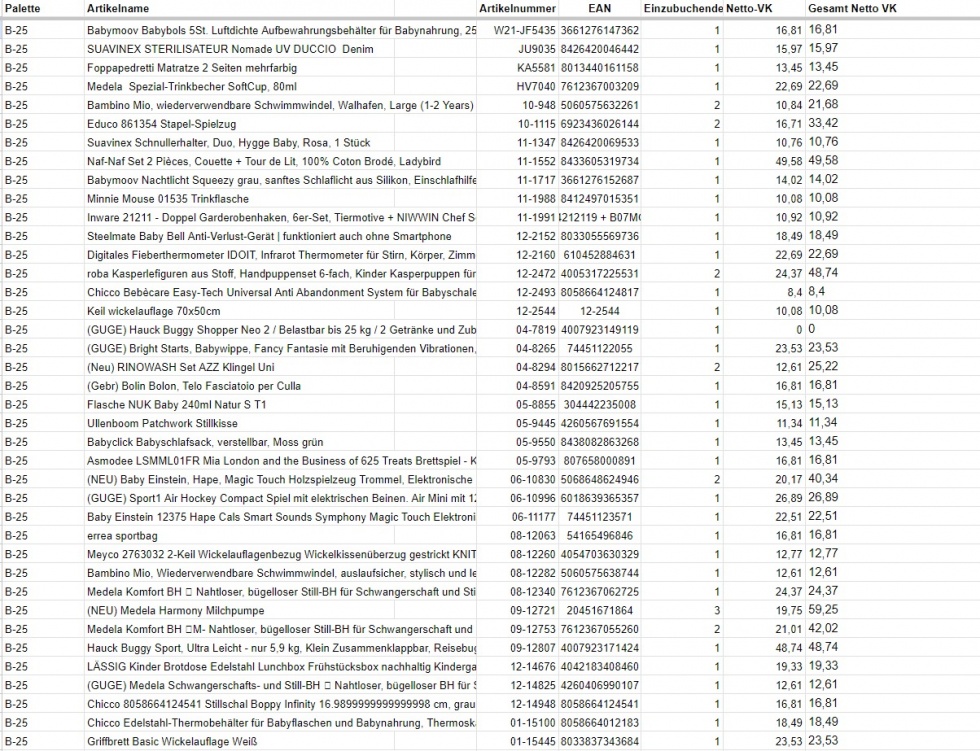Click (Gebr) Bolin Bolon, Telo Fasciatoio

click(194, 386)
